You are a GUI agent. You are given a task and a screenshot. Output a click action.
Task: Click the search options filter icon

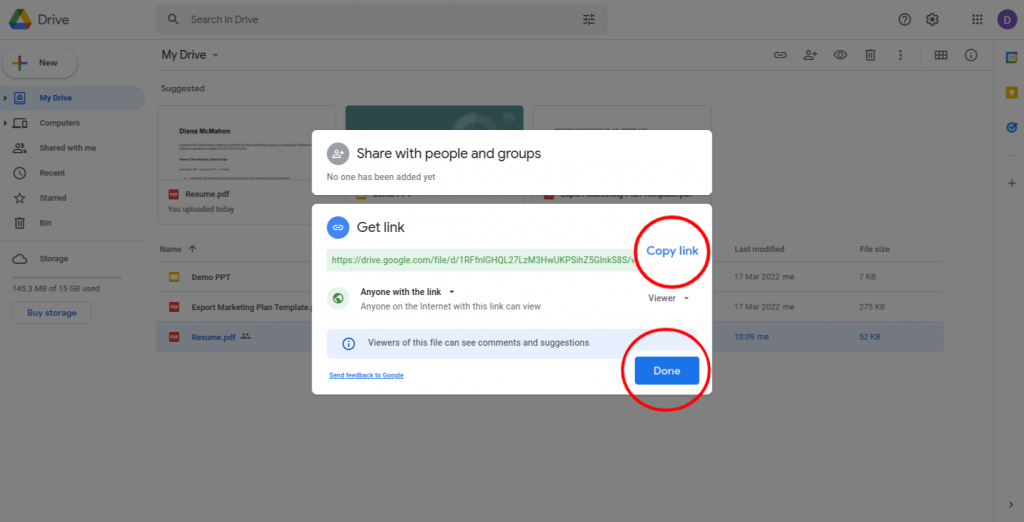pos(589,19)
